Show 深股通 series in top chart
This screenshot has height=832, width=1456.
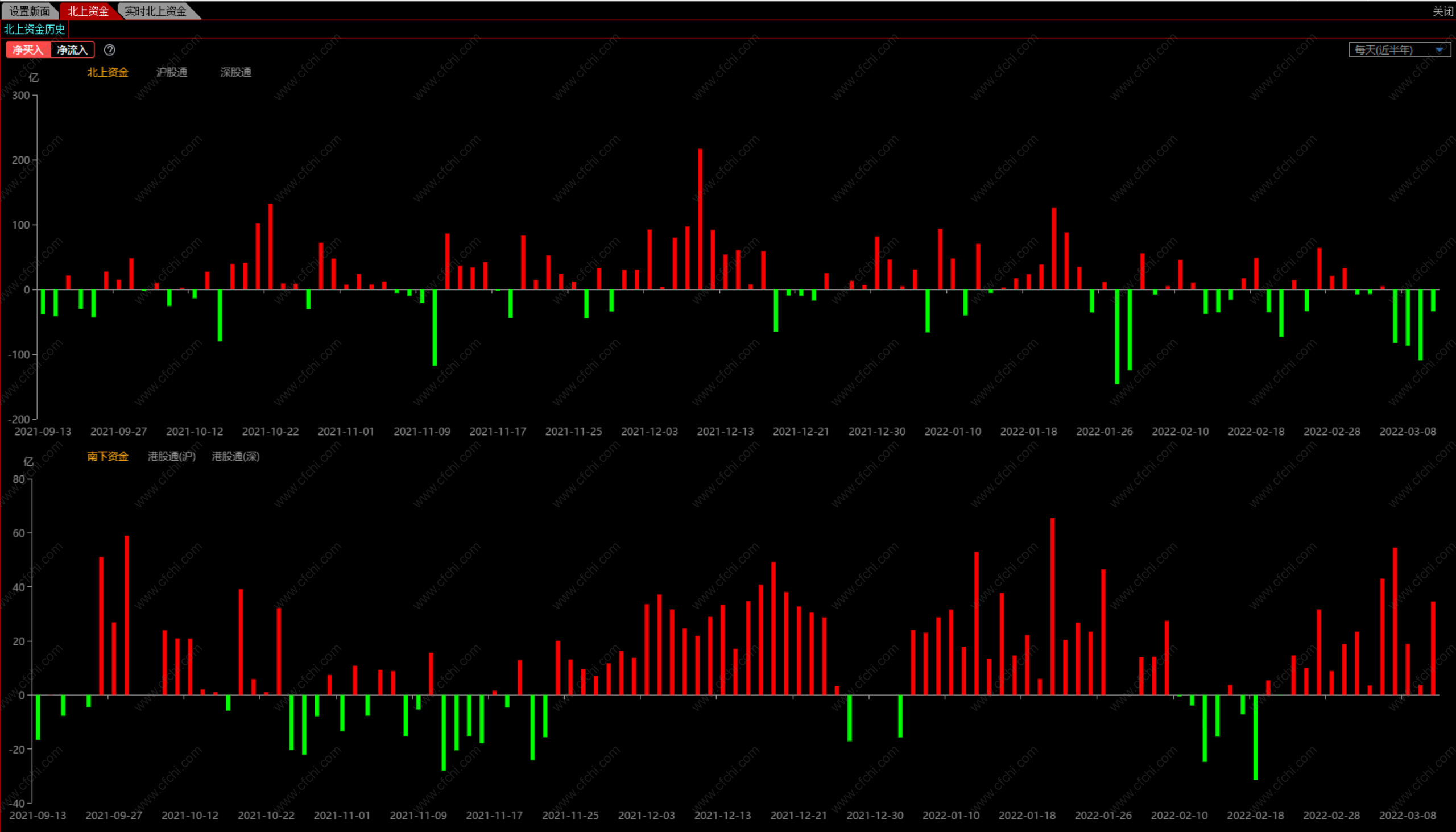click(235, 72)
